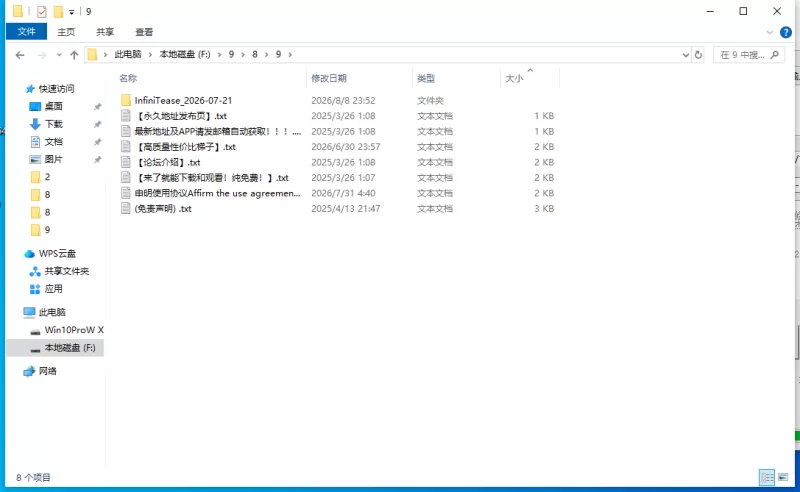Select the InfiniTease_2026-07-21 folder icon
Viewport: 800px width, 492px height.
[126, 100]
